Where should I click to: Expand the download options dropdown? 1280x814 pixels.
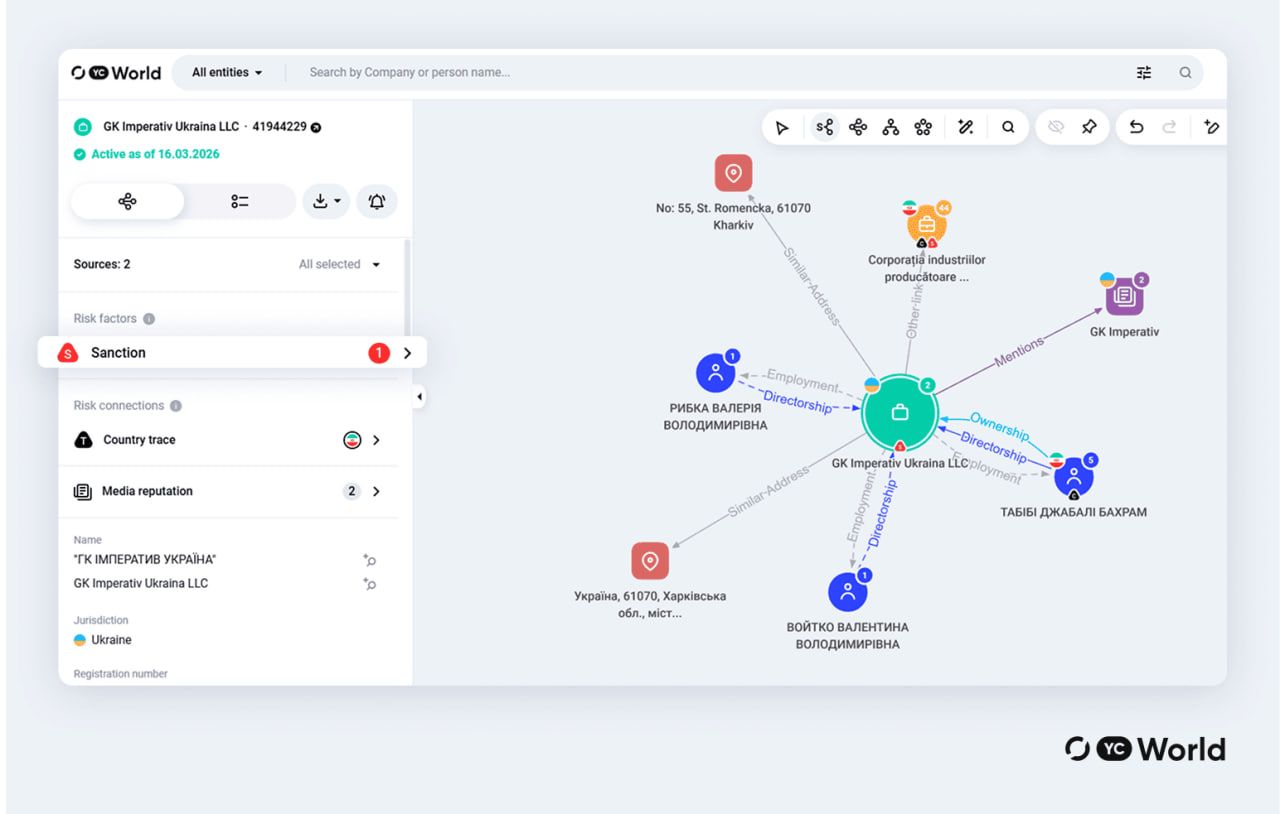(326, 201)
